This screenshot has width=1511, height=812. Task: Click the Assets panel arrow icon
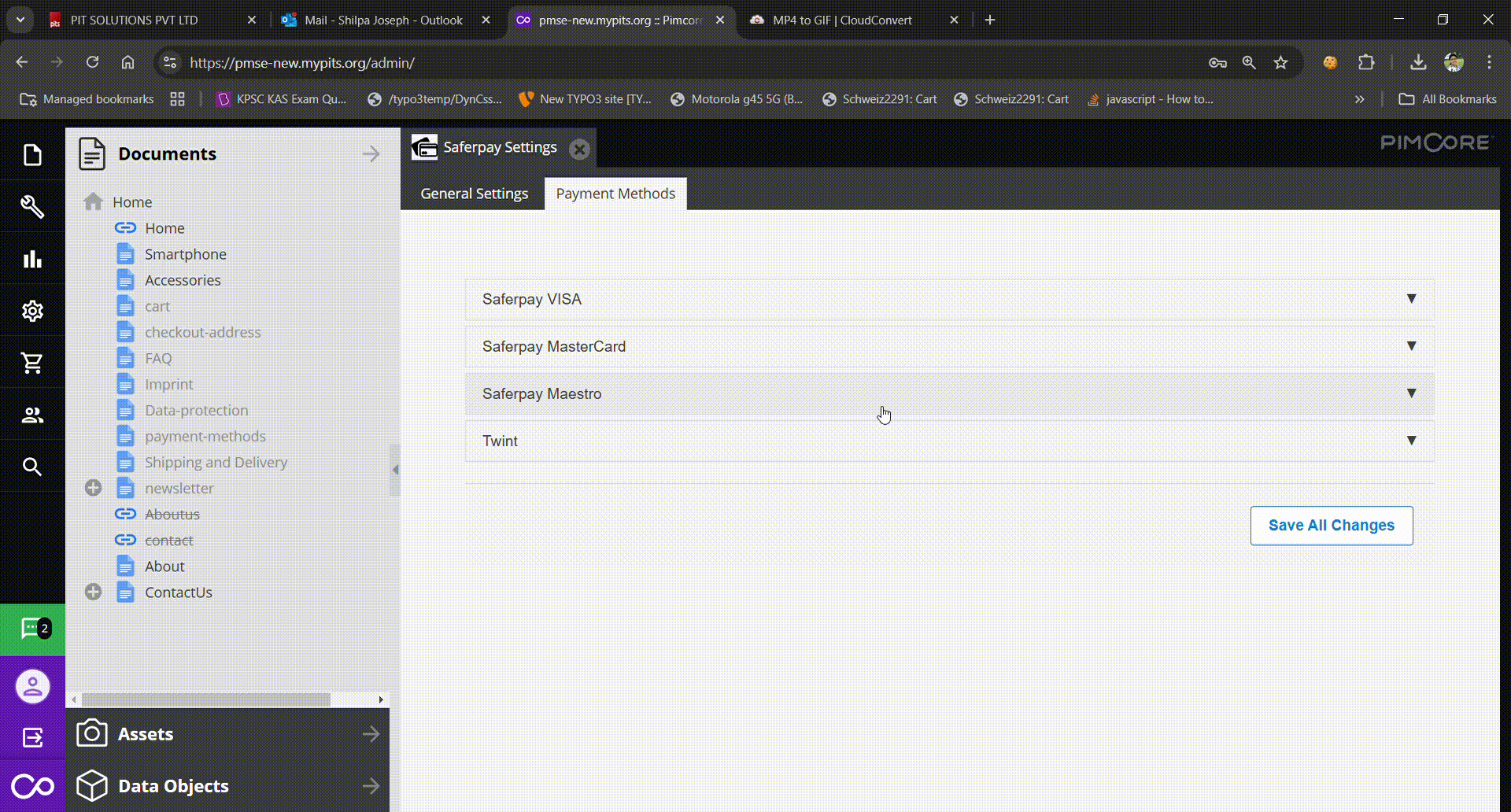371,734
